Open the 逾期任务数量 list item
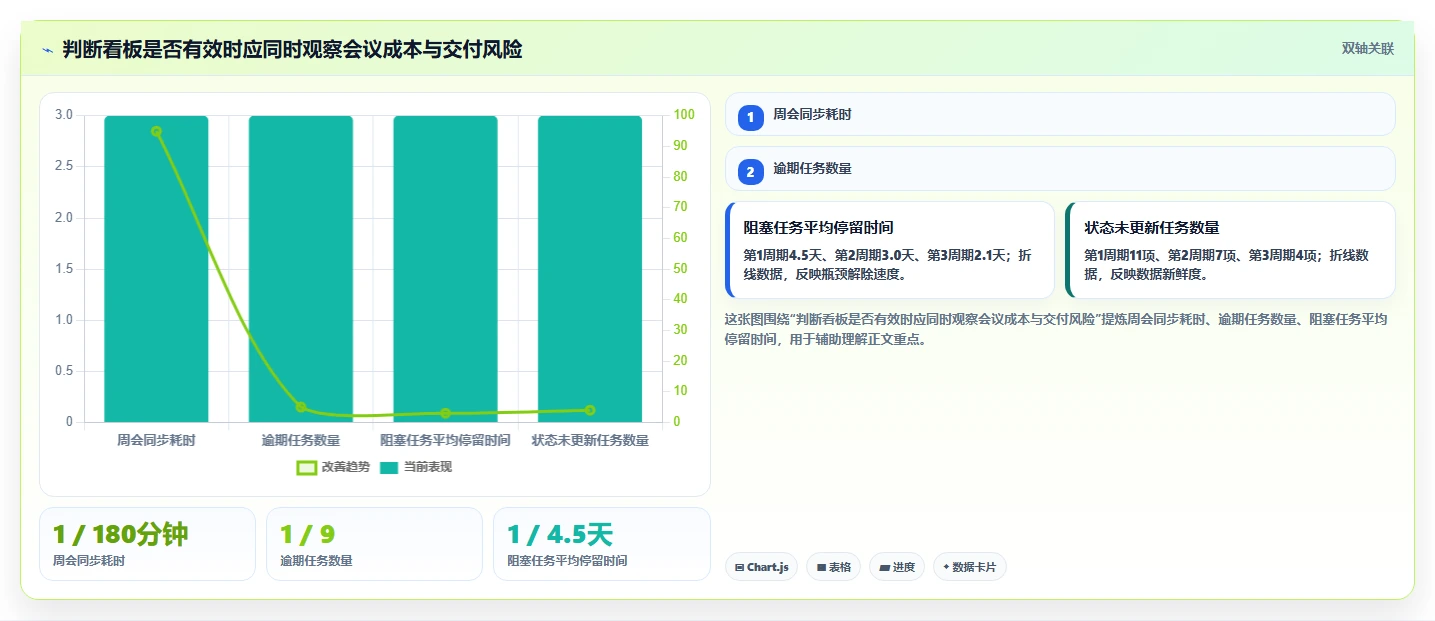 1060,168
